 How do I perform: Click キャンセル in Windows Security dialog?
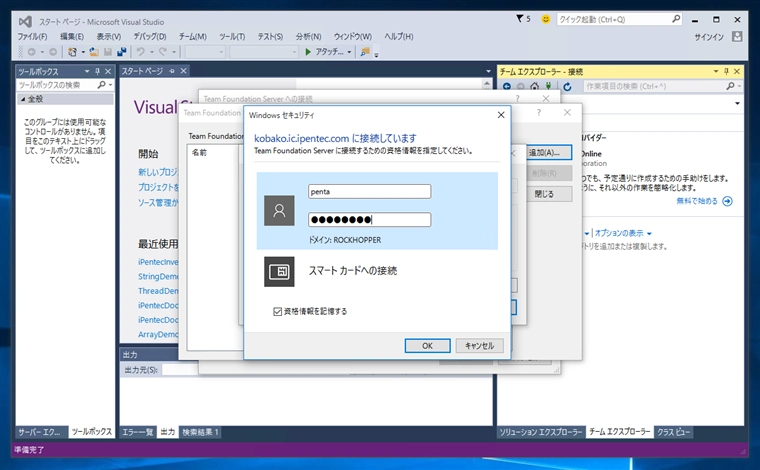479,345
